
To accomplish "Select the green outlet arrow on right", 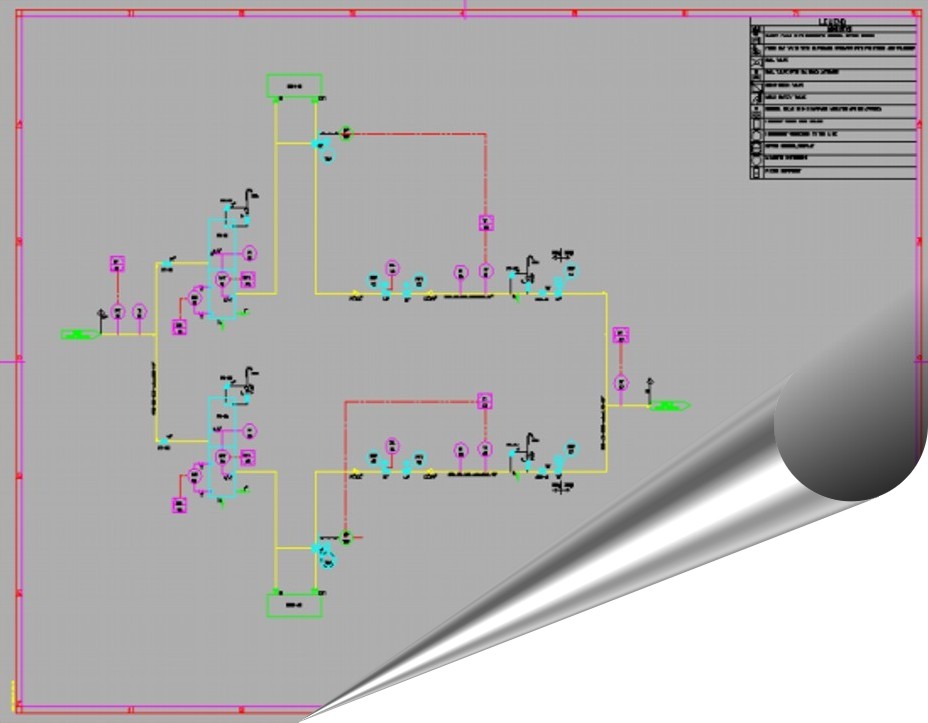I will coord(667,405).
